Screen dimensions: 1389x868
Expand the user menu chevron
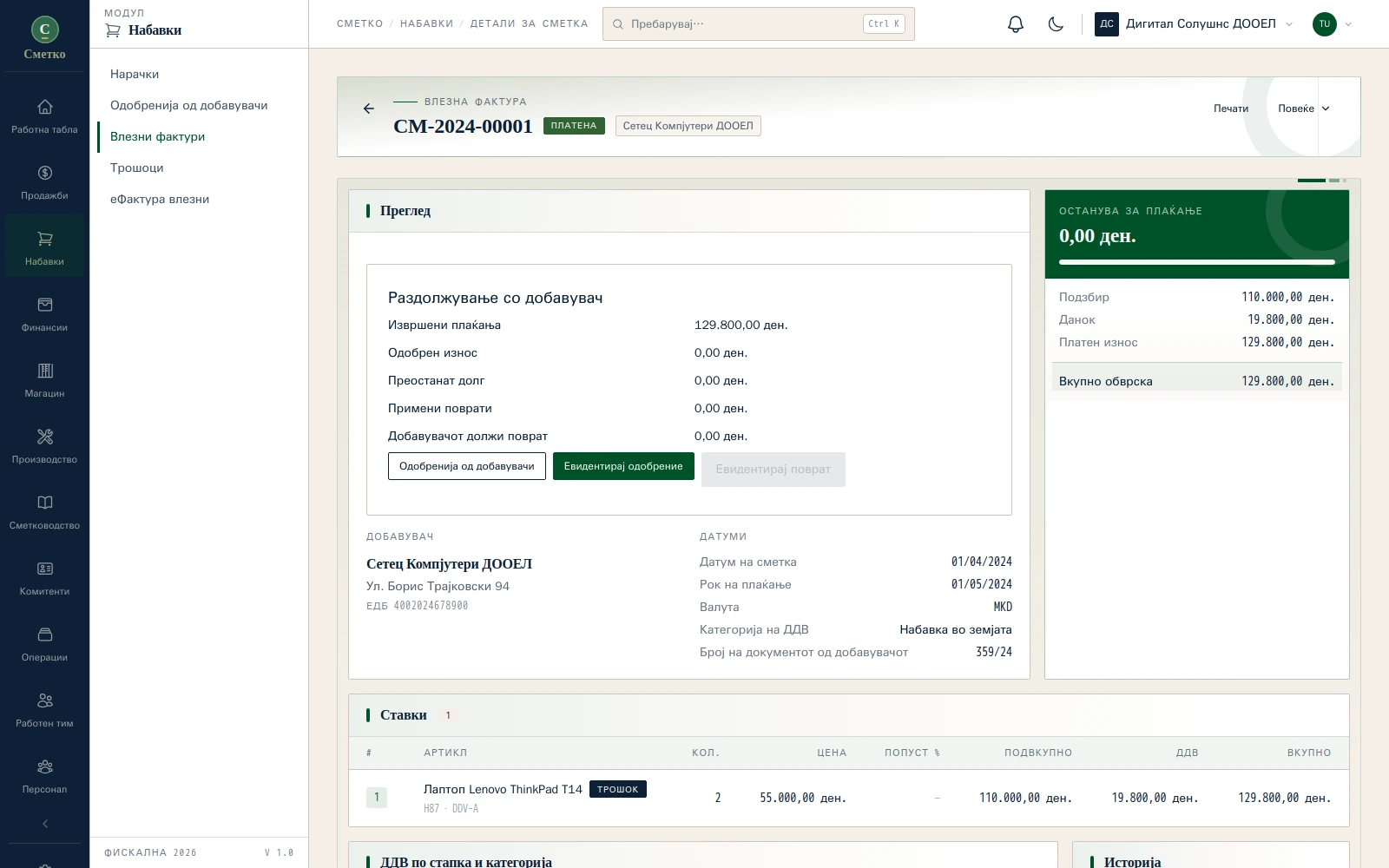click(1348, 24)
